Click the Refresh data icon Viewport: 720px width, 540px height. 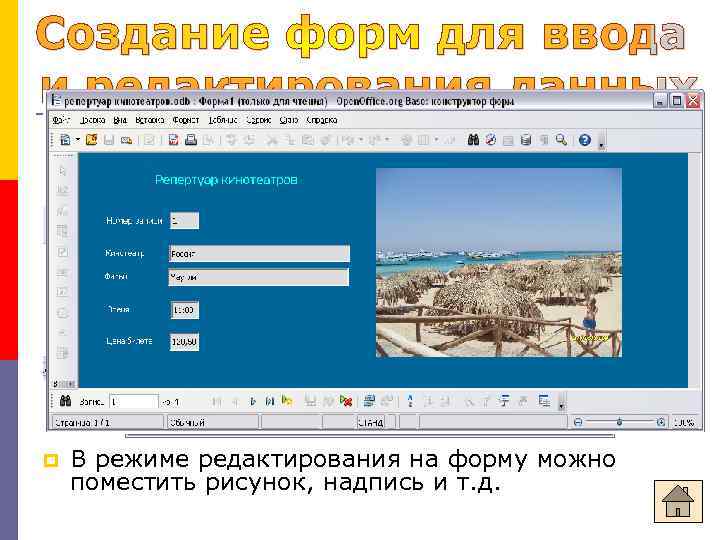[x=368, y=401]
